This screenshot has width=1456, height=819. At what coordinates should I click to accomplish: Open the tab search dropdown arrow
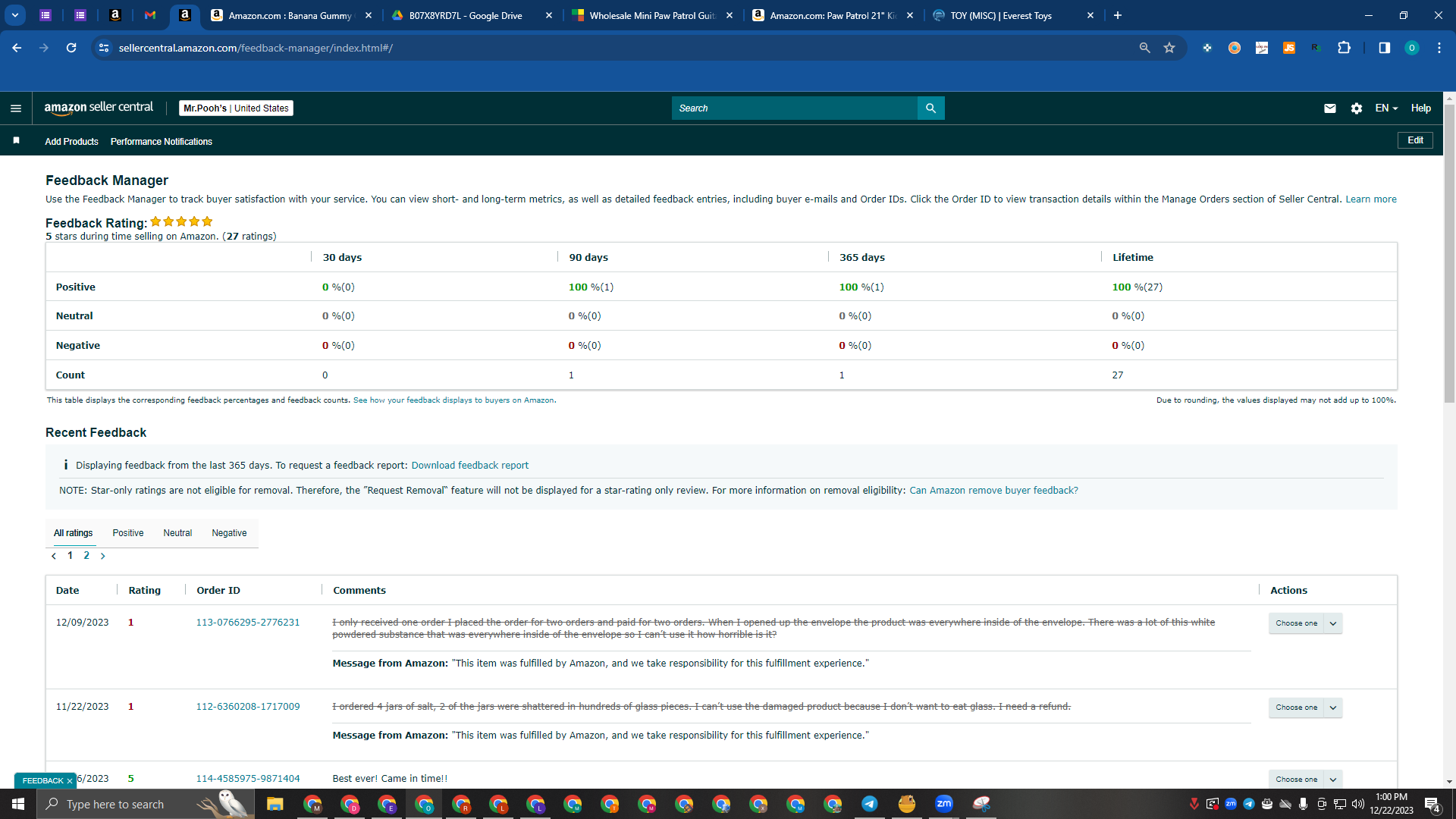click(x=15, y=15)
